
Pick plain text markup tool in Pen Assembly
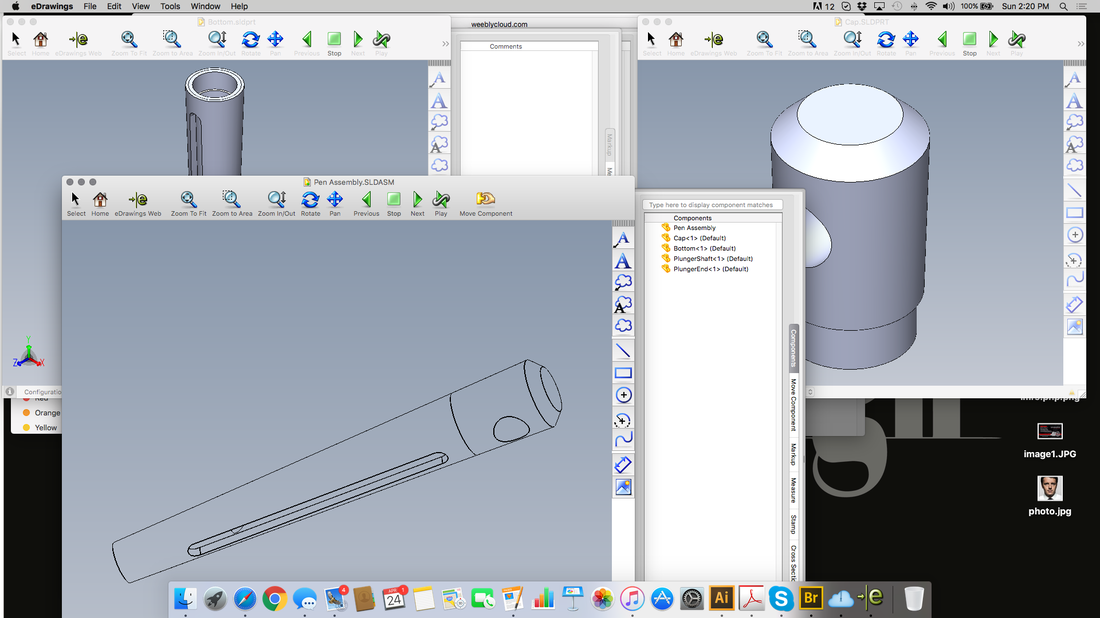pos(622,261)
